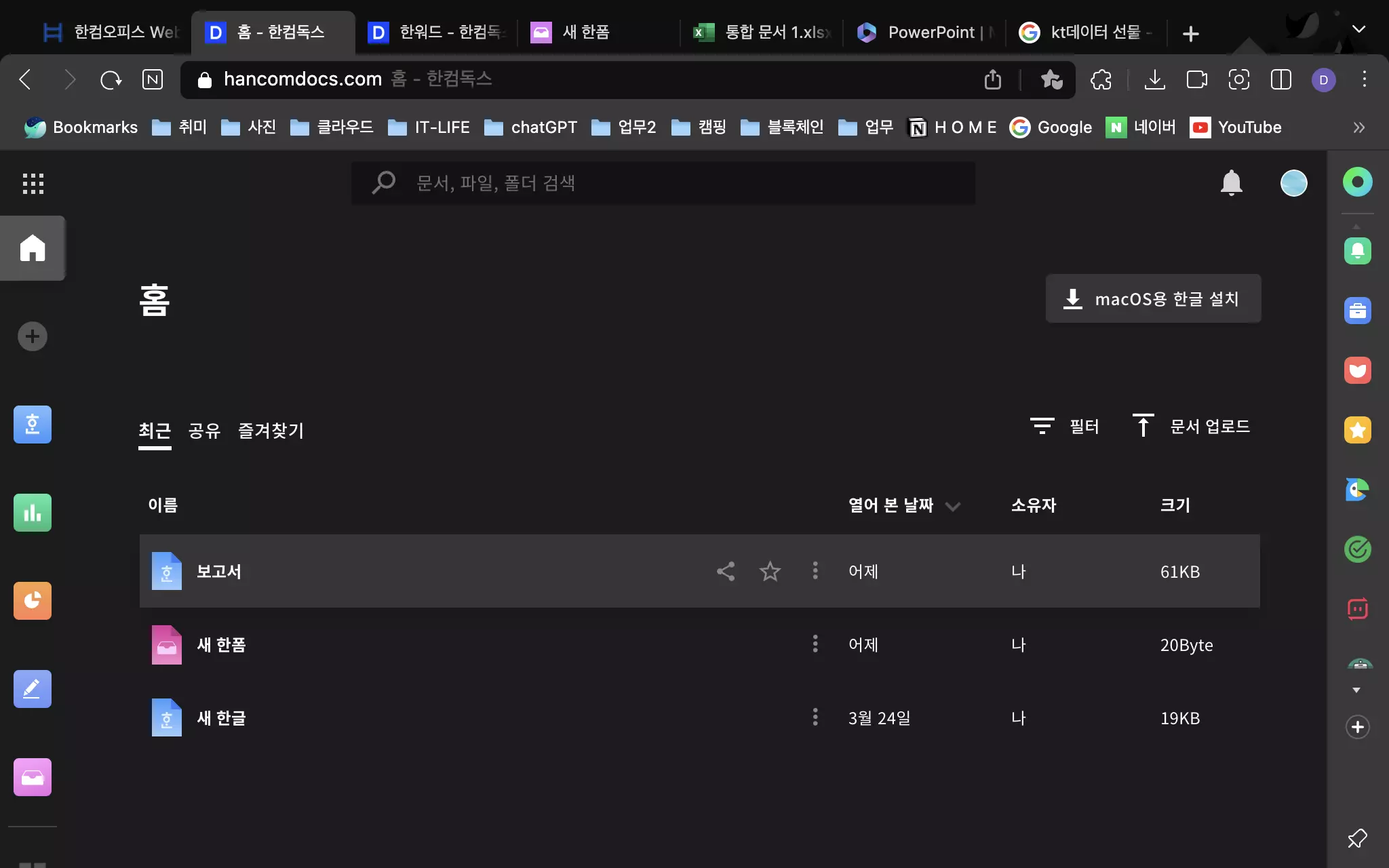Click the share icon on the 보고서 row
Viewport: 1389px width, 868px height.
pos(726,572)
